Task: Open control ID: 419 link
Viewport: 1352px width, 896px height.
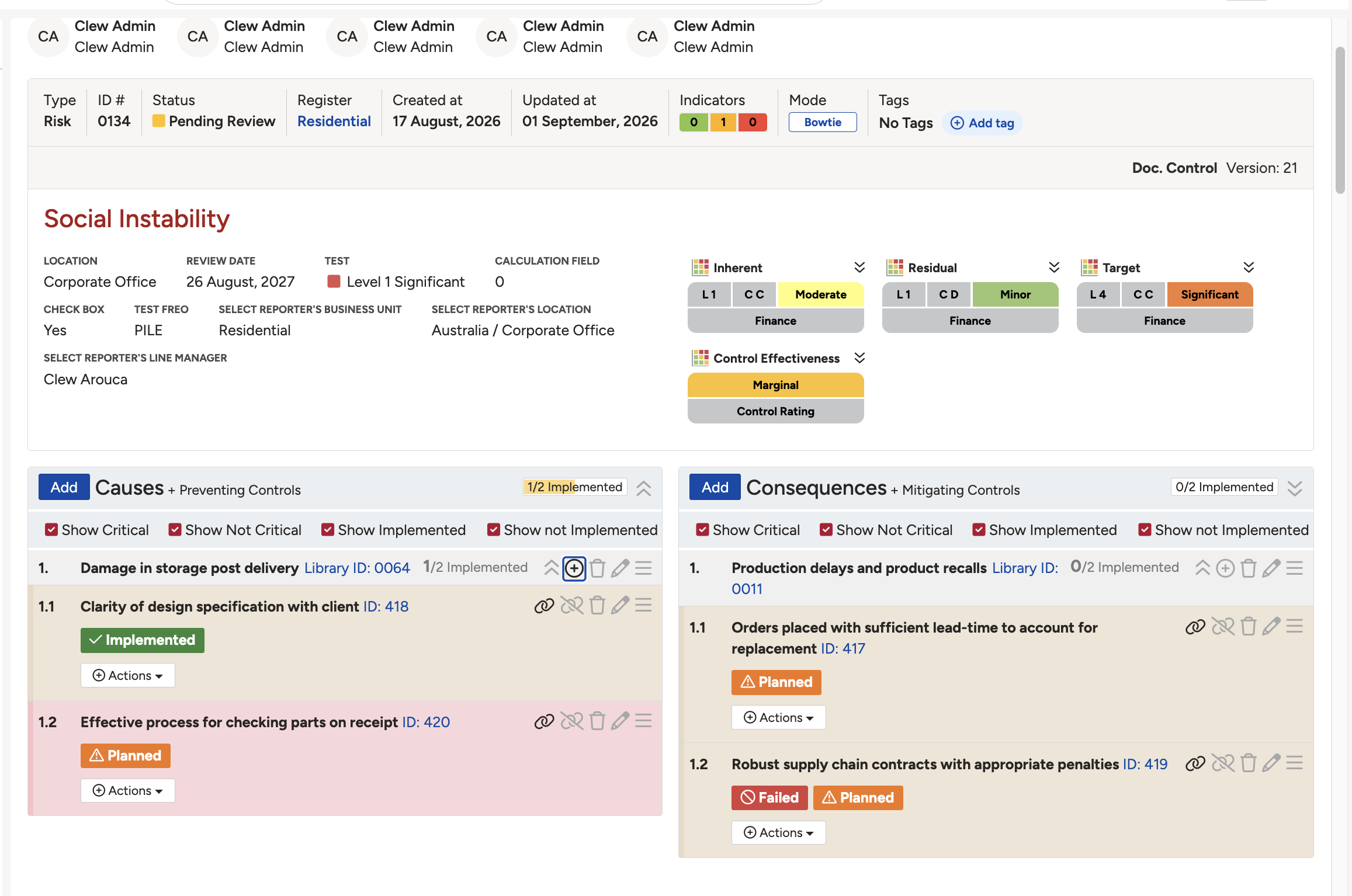Action: pyautogui.click(x=1145, y=764)
